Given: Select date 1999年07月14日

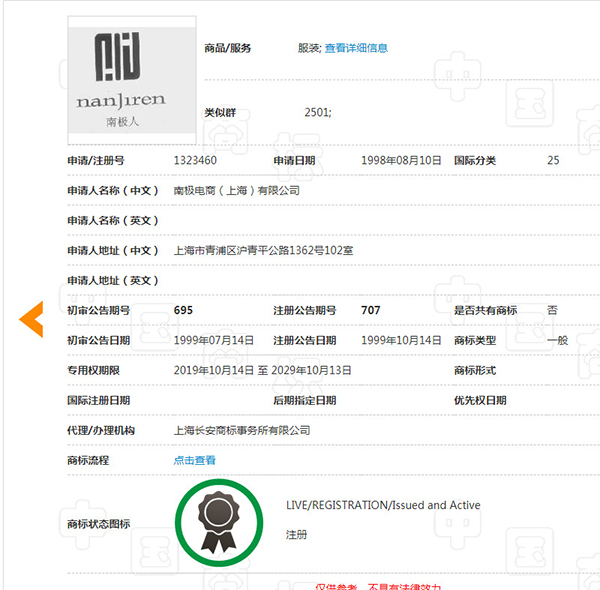Looking at the screenshot, I should pyautogui.click(x=214, y=340).
